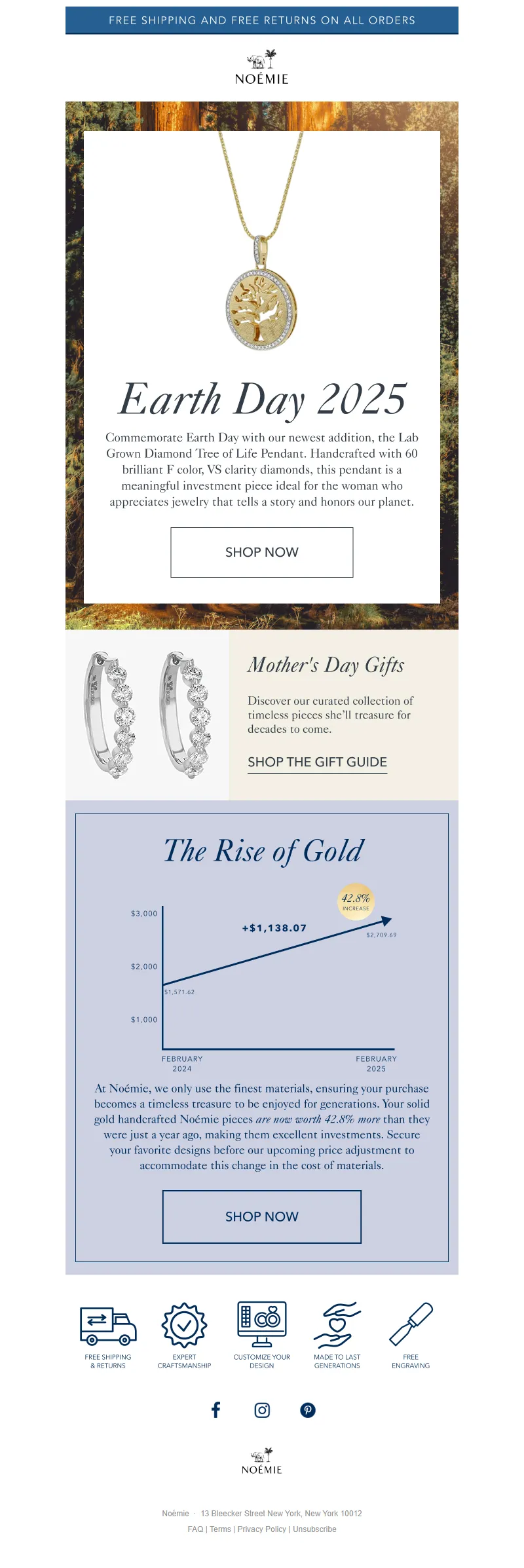Open the Instagram icon link

pyautogui.click(x=262, y=1409)
